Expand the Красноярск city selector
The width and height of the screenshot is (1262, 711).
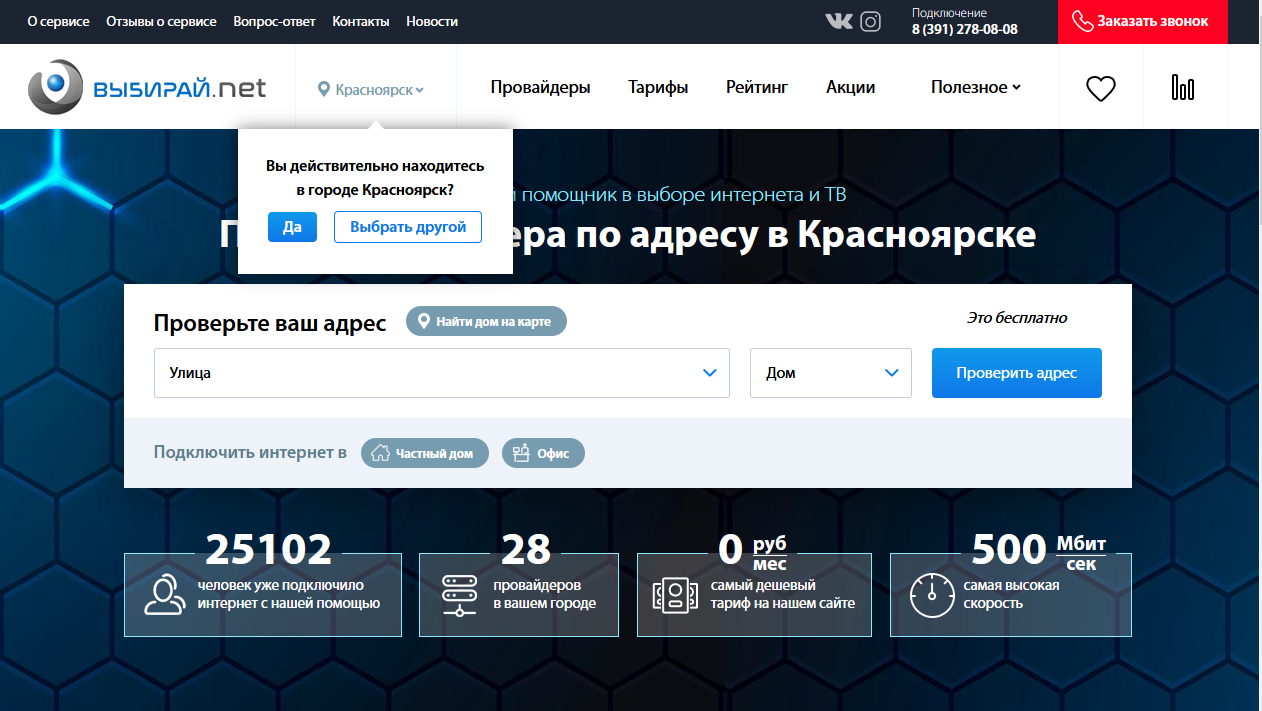click(x=371, y=89)
